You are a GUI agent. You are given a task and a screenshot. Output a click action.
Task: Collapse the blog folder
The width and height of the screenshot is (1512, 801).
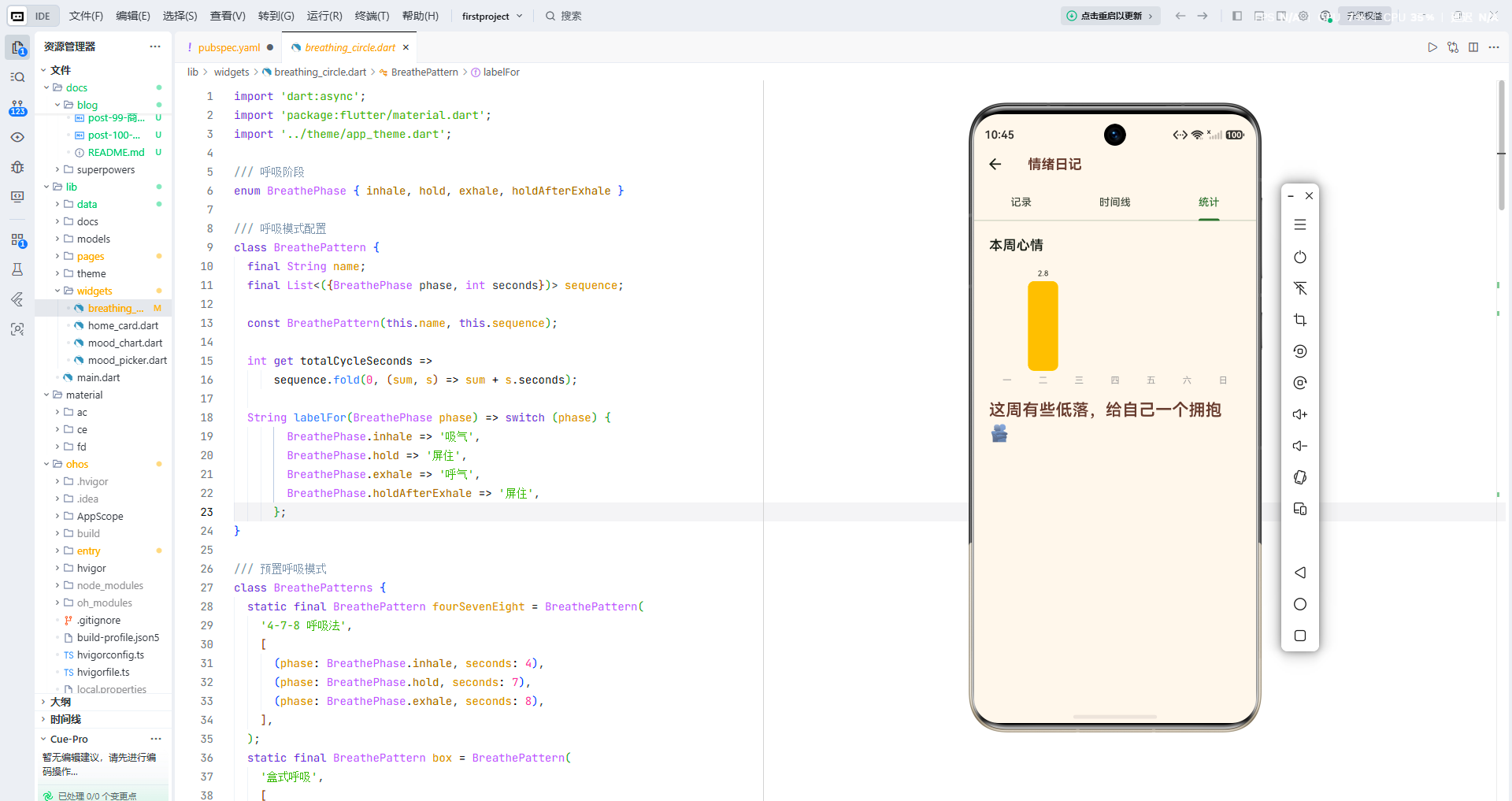coord(57,105)
